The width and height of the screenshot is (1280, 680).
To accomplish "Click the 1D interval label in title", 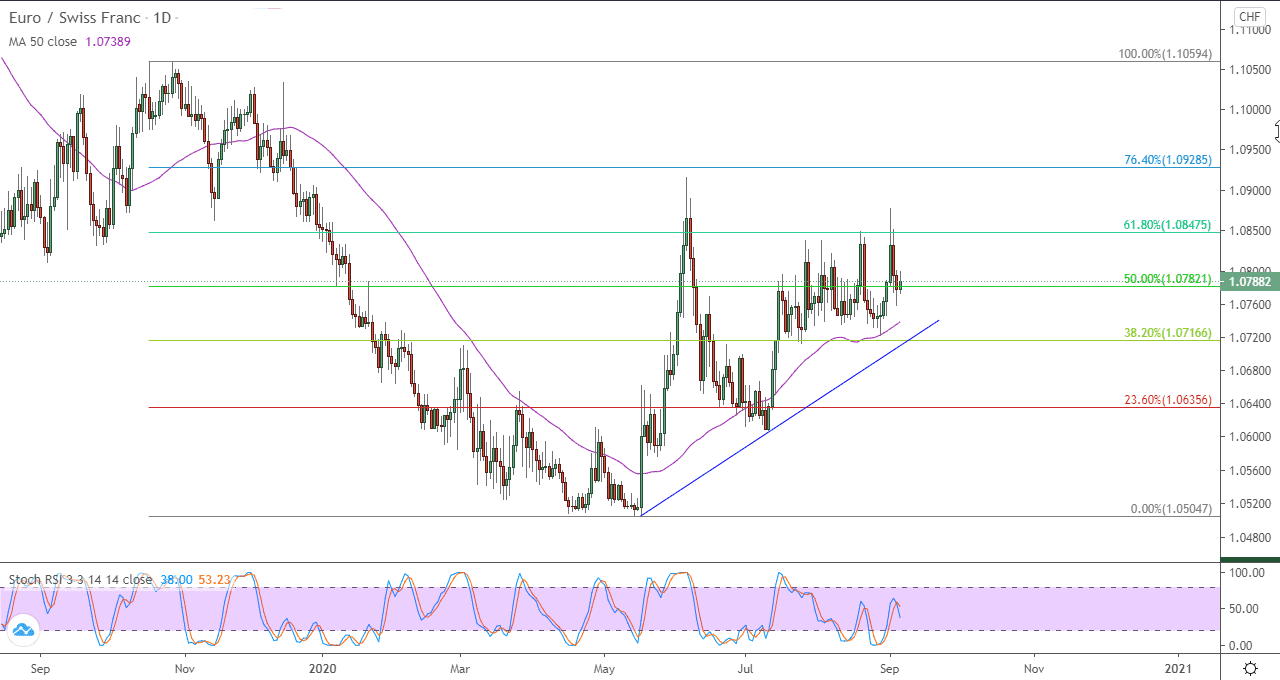I will [163, 20].
